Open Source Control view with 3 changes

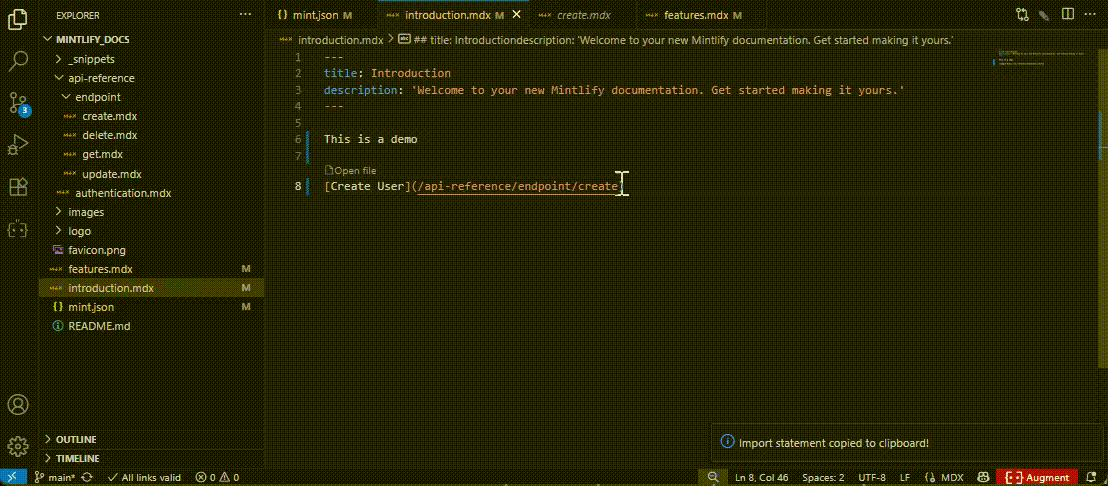click(18, 104)
